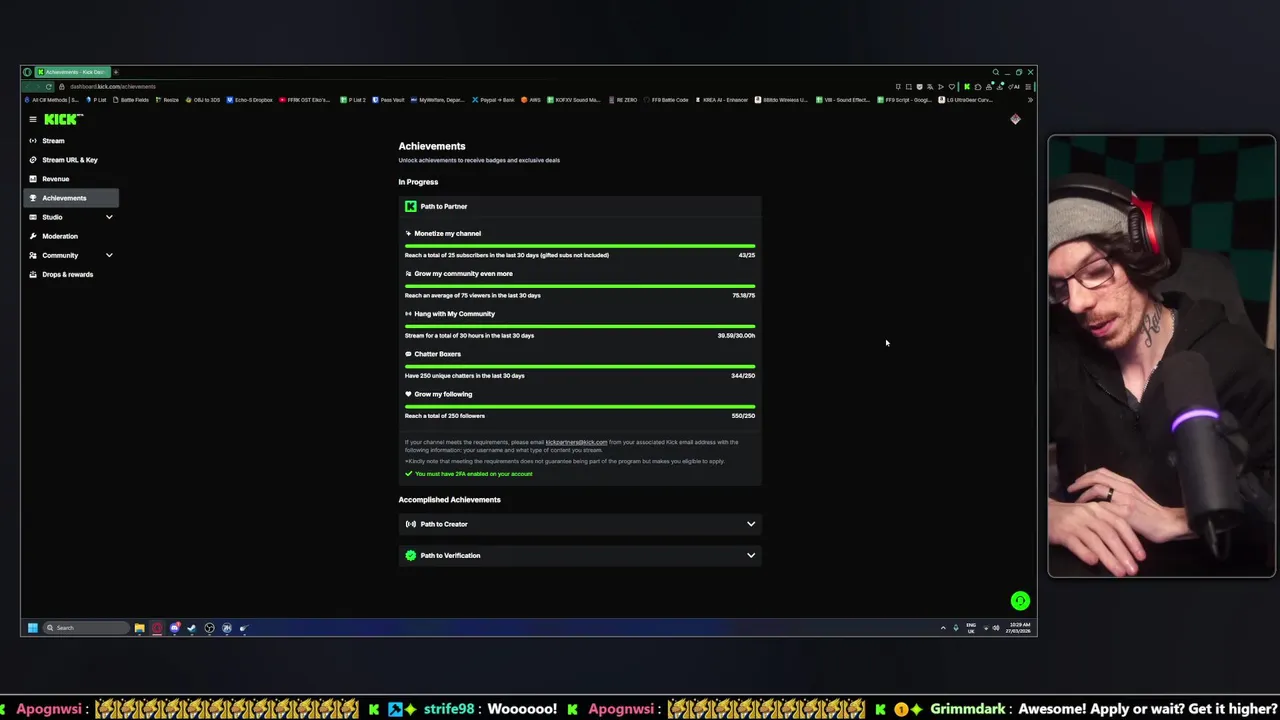The width and height of the screenshot is (1280, 720).
Task: Click the Monetize my channel icon
Action: (408, 233)
